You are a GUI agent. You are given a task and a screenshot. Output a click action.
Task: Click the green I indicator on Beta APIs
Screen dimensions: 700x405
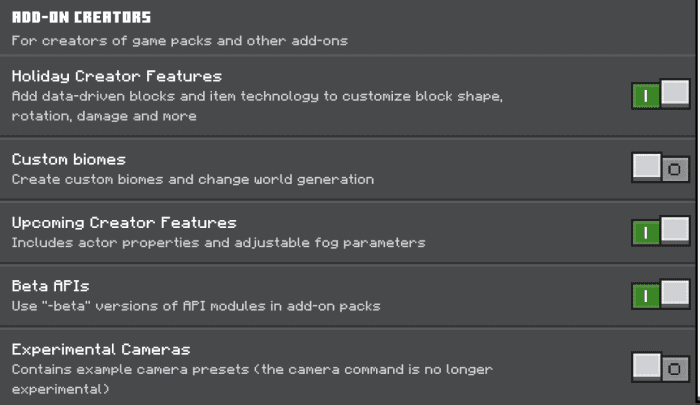pyautogui.click(x=646, y=296)
